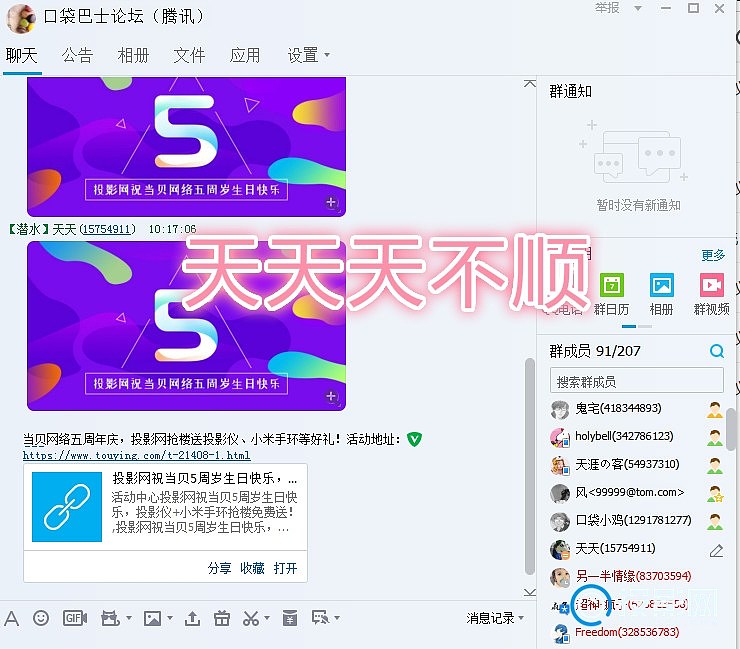Click the green security shield icon

(414, 439)
